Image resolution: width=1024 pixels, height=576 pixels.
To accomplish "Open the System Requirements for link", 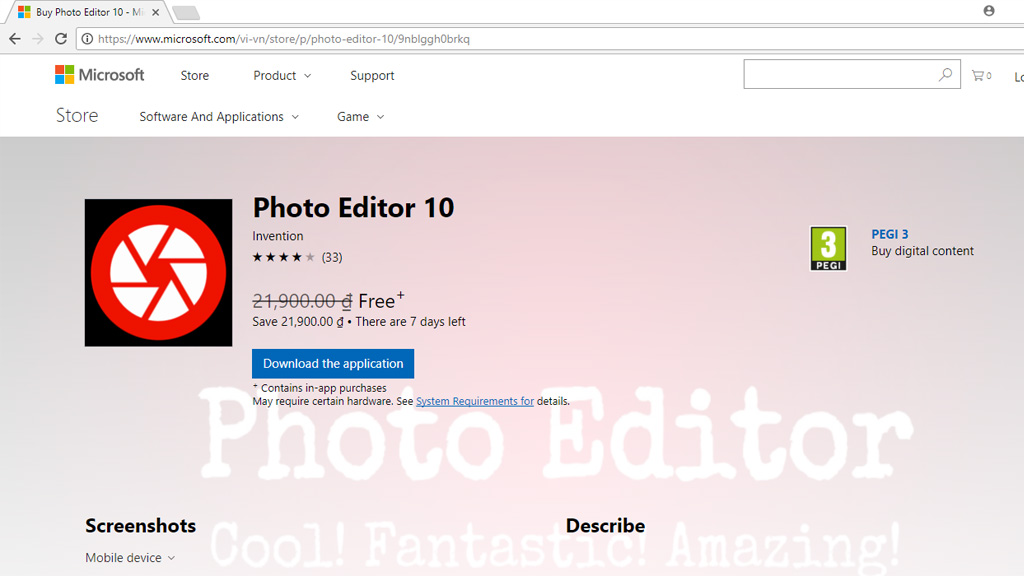I will tap(475, 402).
